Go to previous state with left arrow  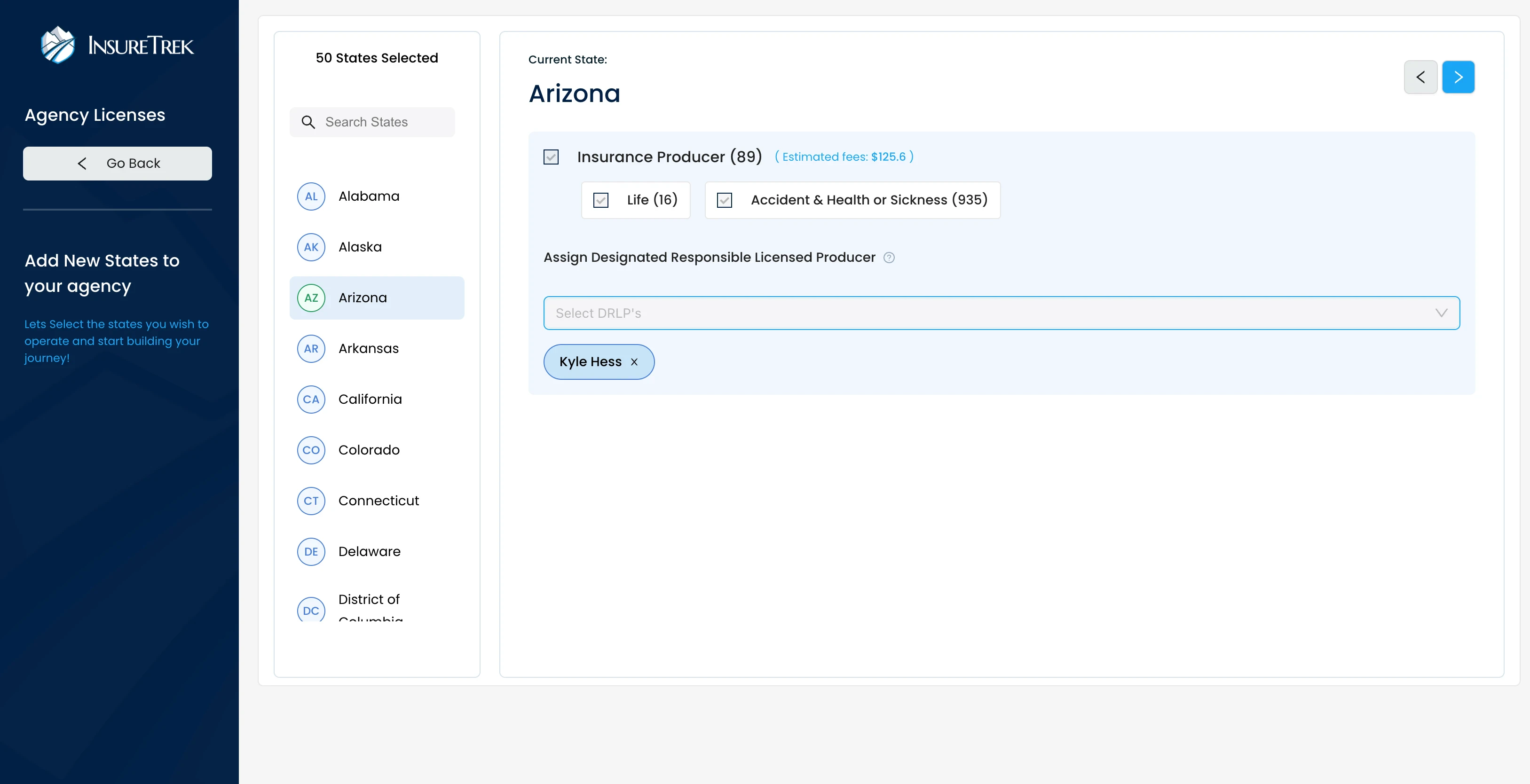tap(1420, 77)
